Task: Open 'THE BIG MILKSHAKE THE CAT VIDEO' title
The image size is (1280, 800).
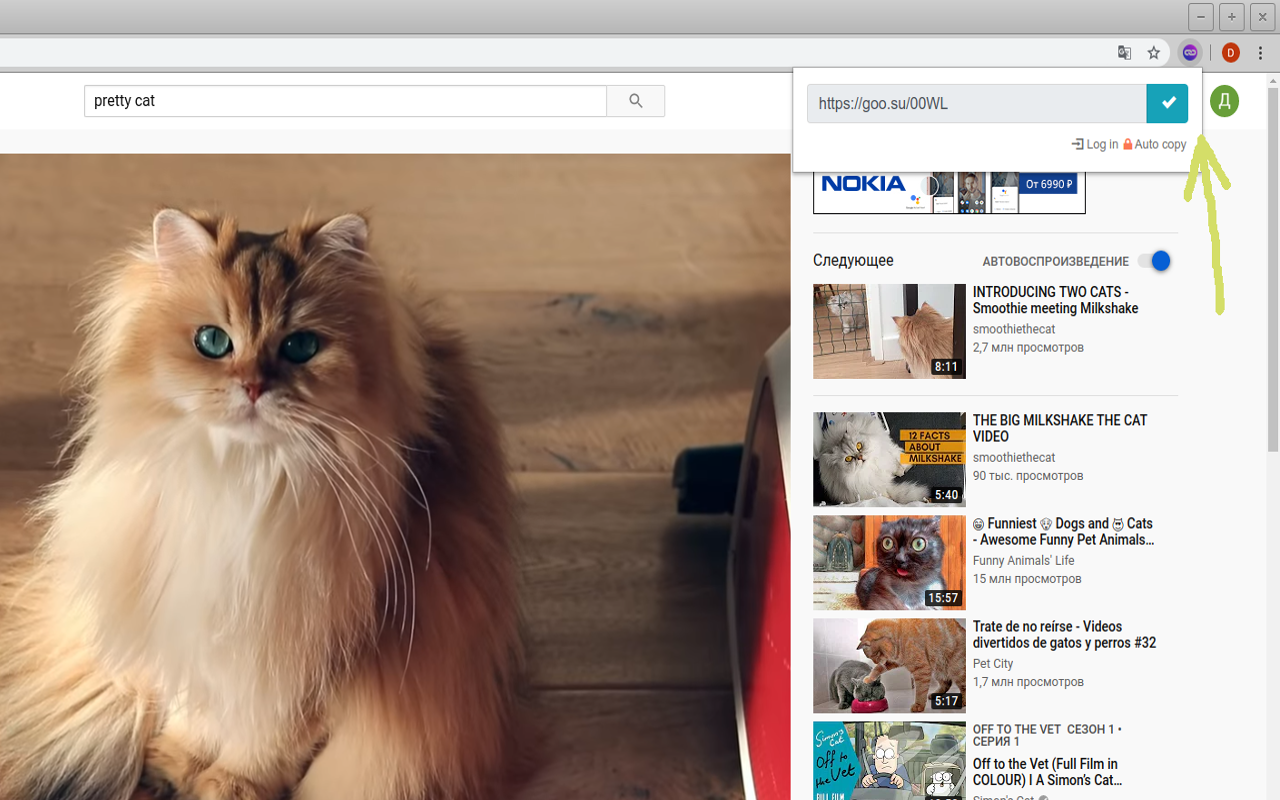Action: 1060,428
